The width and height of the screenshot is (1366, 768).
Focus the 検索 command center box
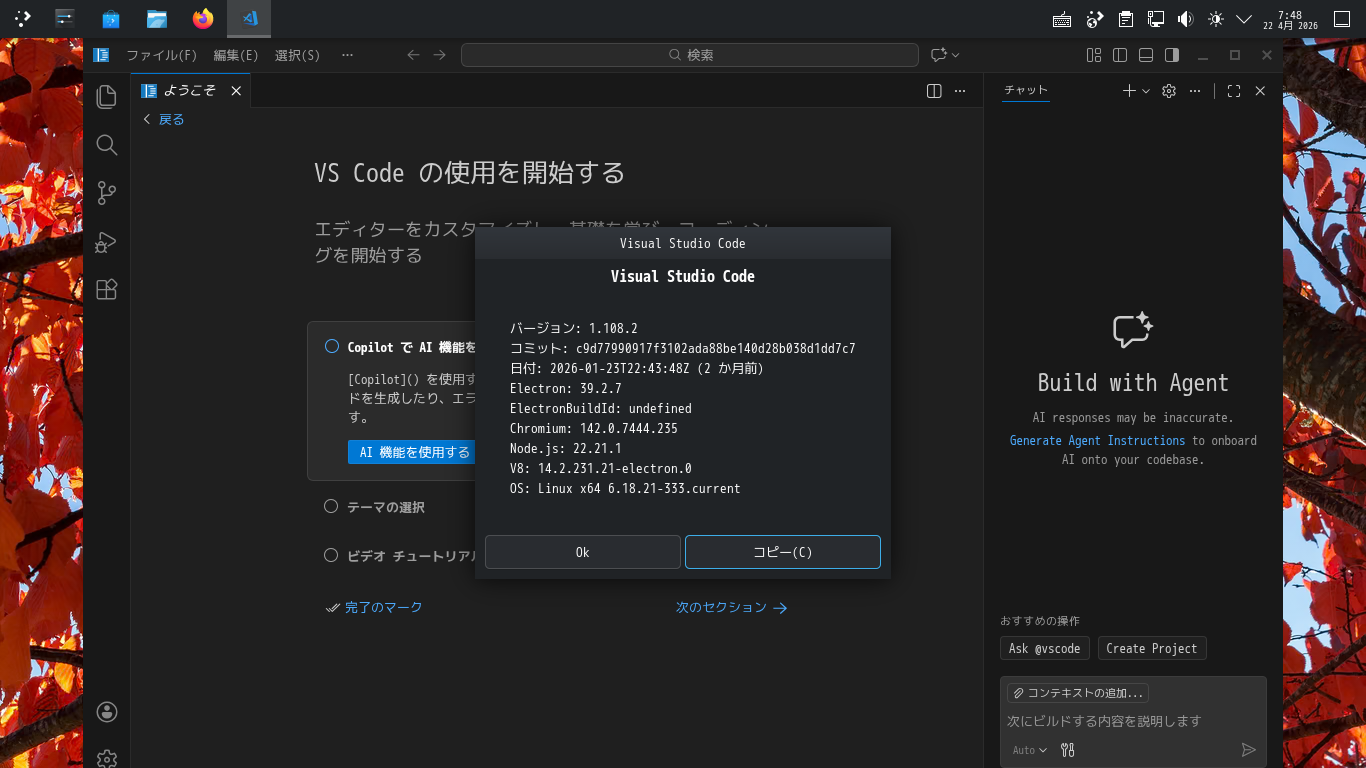(690, 55)
